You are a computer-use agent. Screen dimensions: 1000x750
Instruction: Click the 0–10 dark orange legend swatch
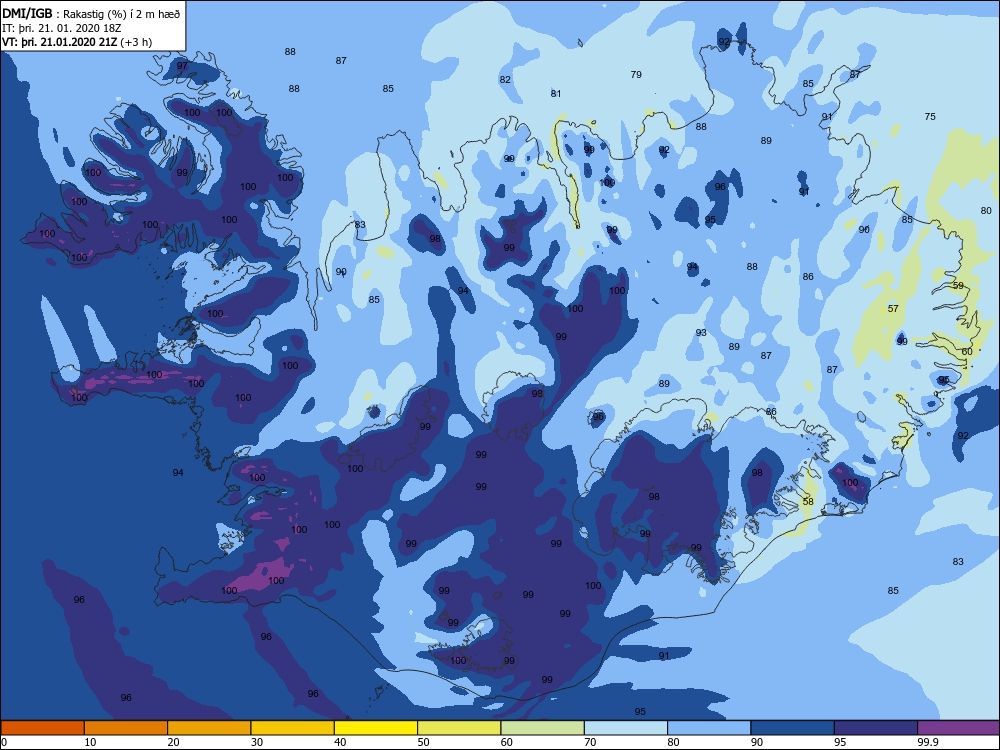pos(42,728)
